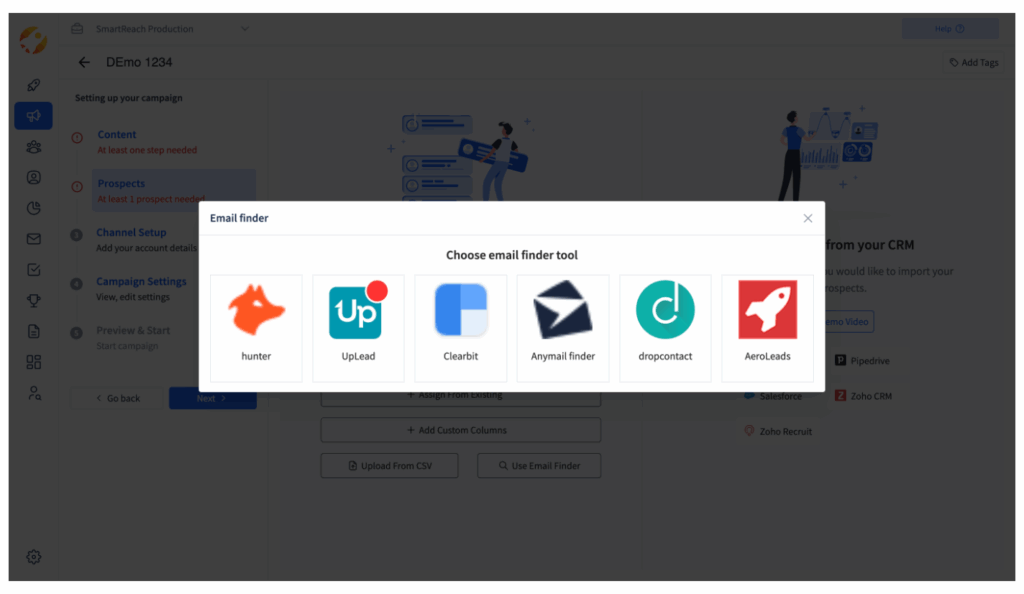The width and height of the screenshot is (1024, 594).
Task: Open the Campaign Settings step
Action: coord(141,281)
